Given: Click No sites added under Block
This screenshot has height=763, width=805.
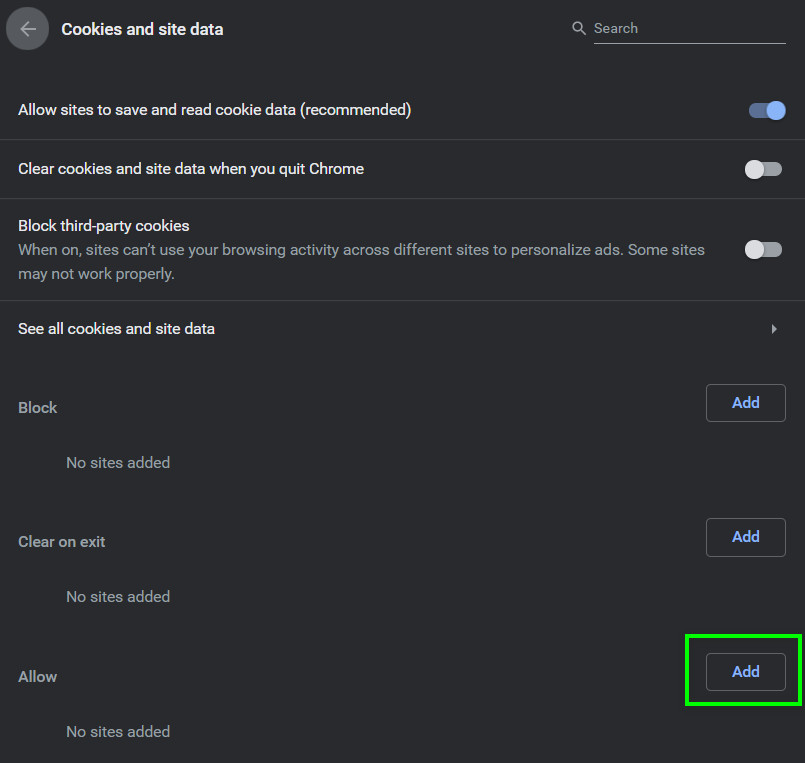Looking at the screenshot, I should pyautogui.click(x=118, y=463).
